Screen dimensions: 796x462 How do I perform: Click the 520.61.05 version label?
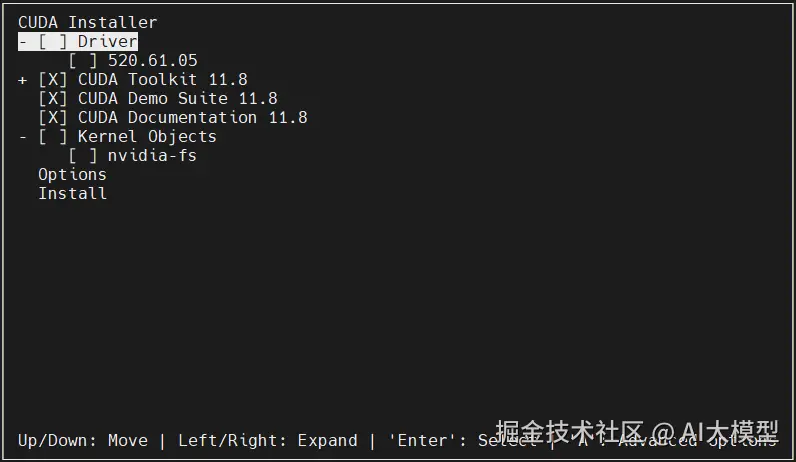[x=152, y=61]
